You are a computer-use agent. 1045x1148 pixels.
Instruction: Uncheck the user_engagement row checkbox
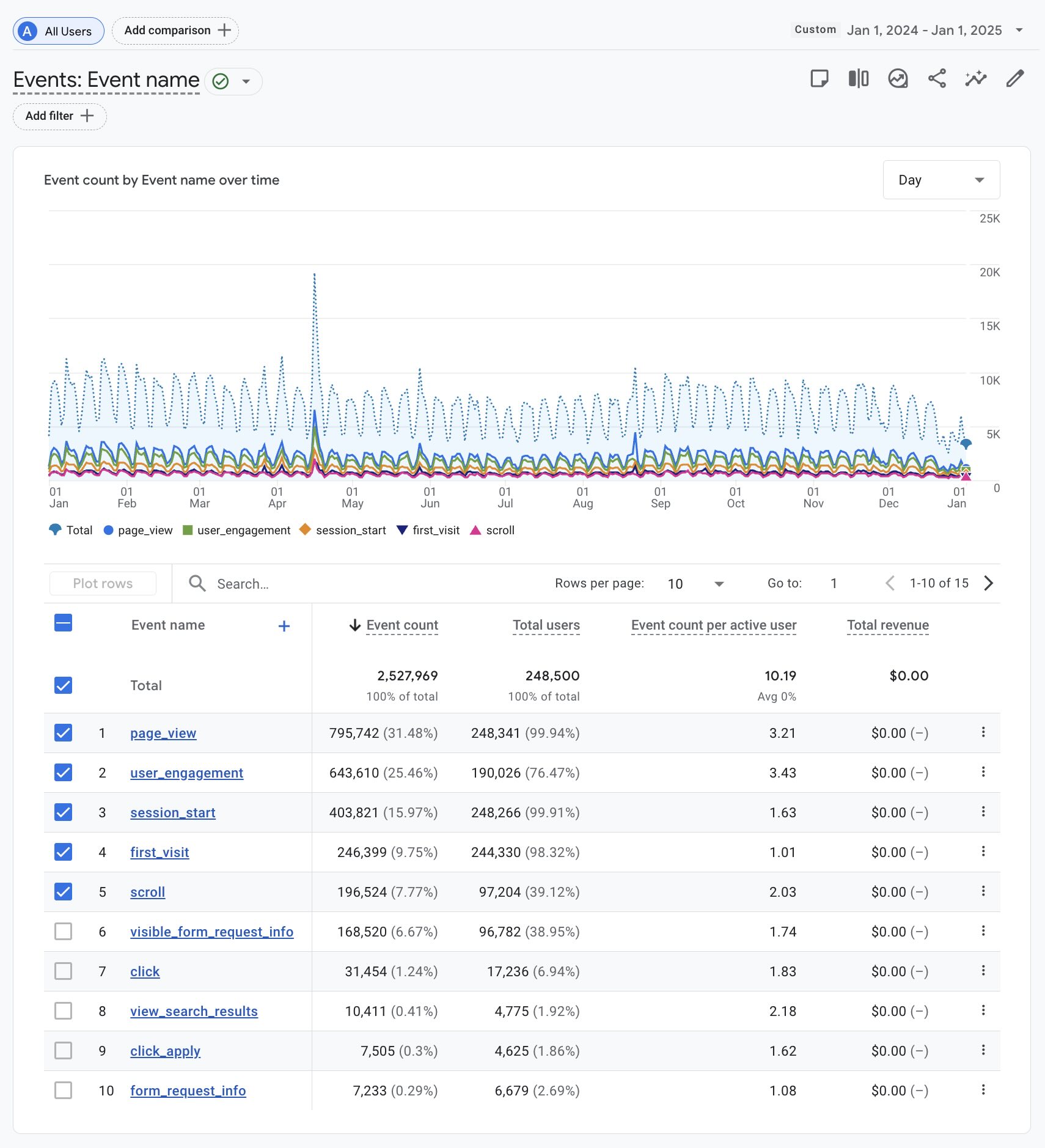(63, 772)
